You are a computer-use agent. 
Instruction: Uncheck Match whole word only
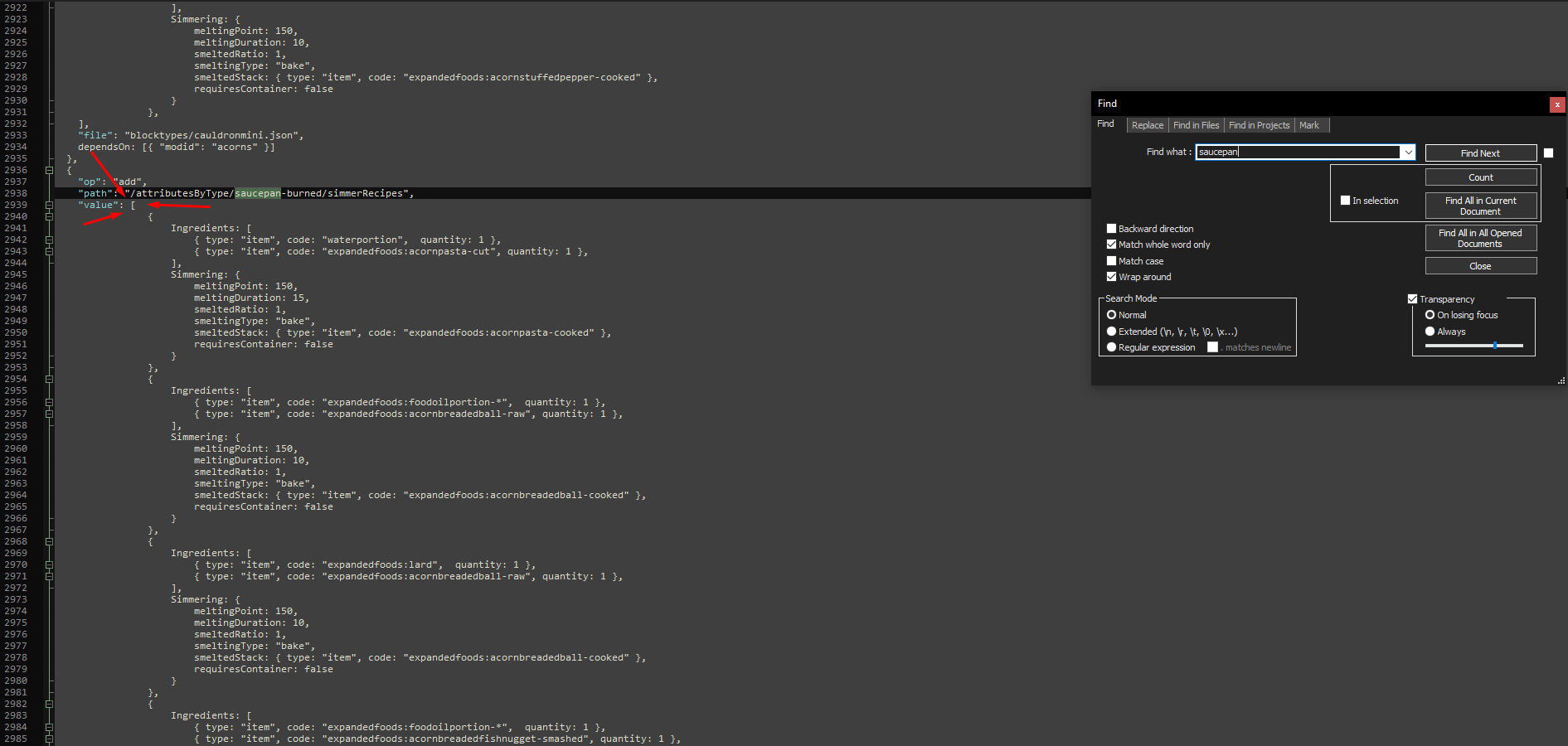click(1111, 245)
